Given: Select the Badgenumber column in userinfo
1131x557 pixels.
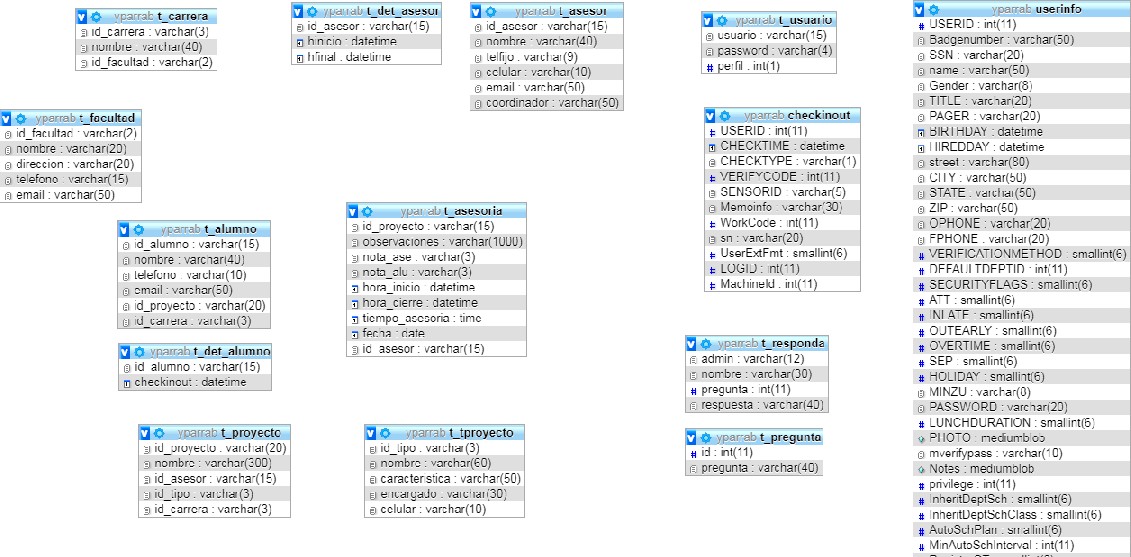Looking at the screenshot, I should (x=987, y=40).
